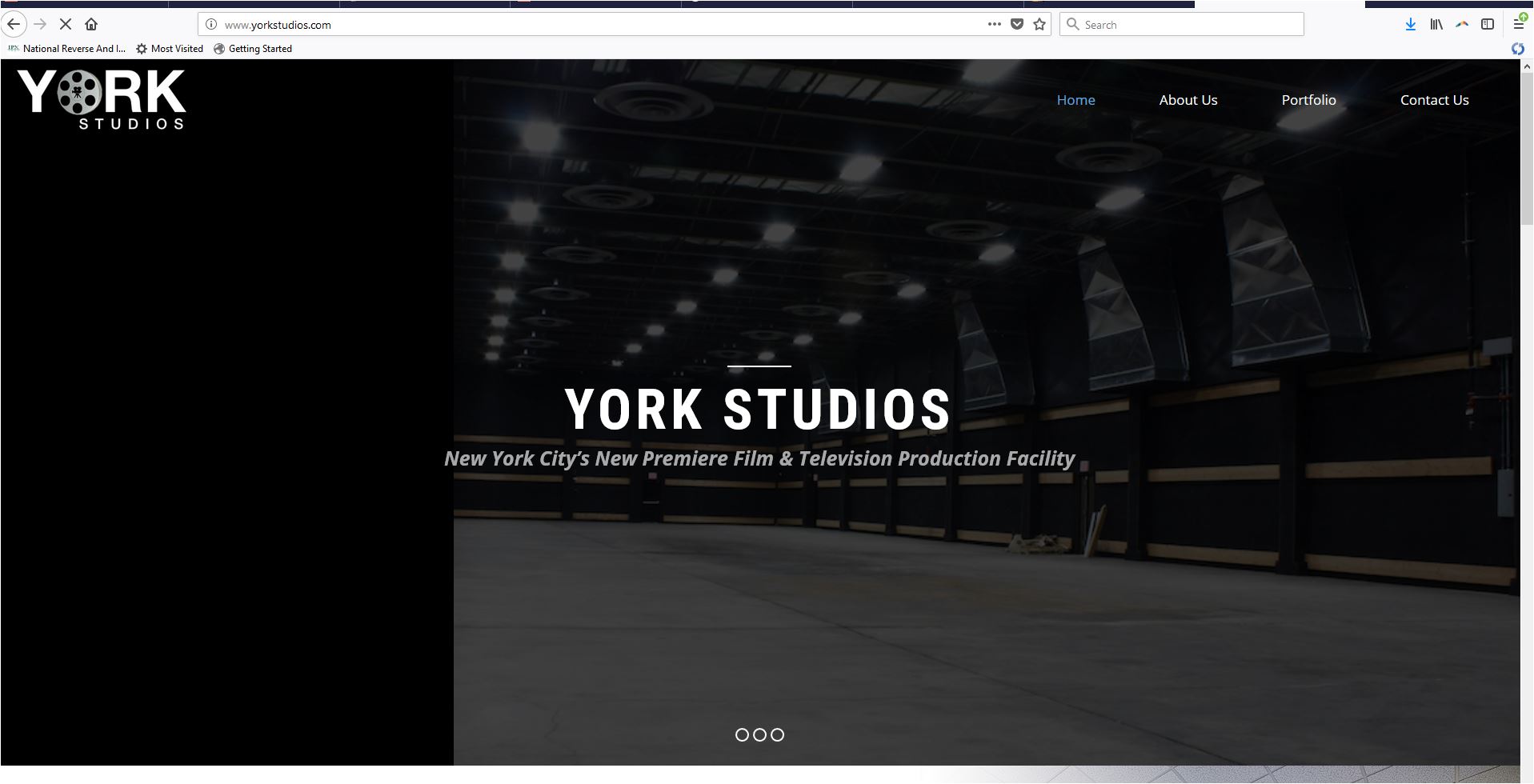Click the browser Home icon
Image resolution: width=1534 pixels, height=784 pixels.
(91, 24)
